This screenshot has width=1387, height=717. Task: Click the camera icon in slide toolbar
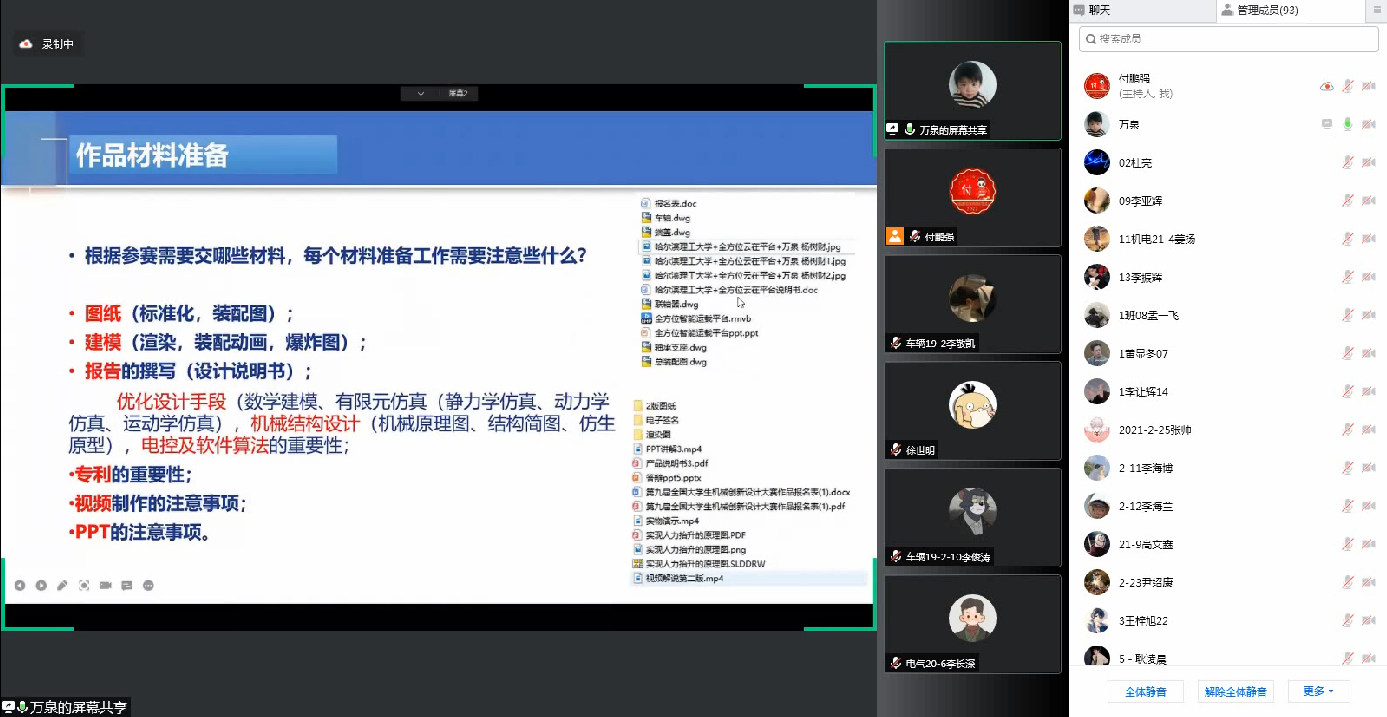tap(106, 585)
